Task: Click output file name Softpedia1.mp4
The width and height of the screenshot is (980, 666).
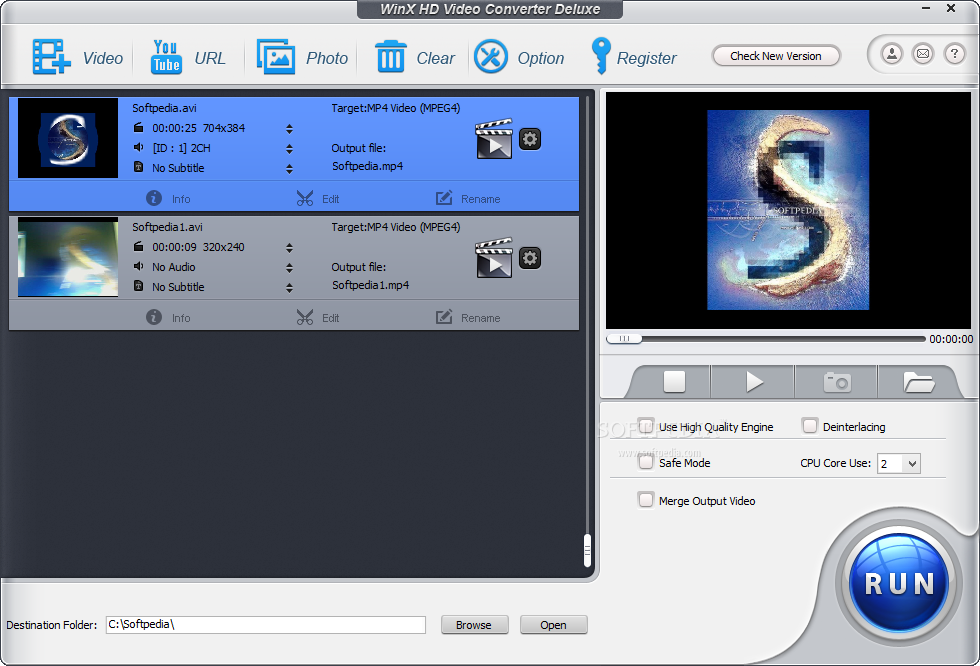Action: coord(371,285)
